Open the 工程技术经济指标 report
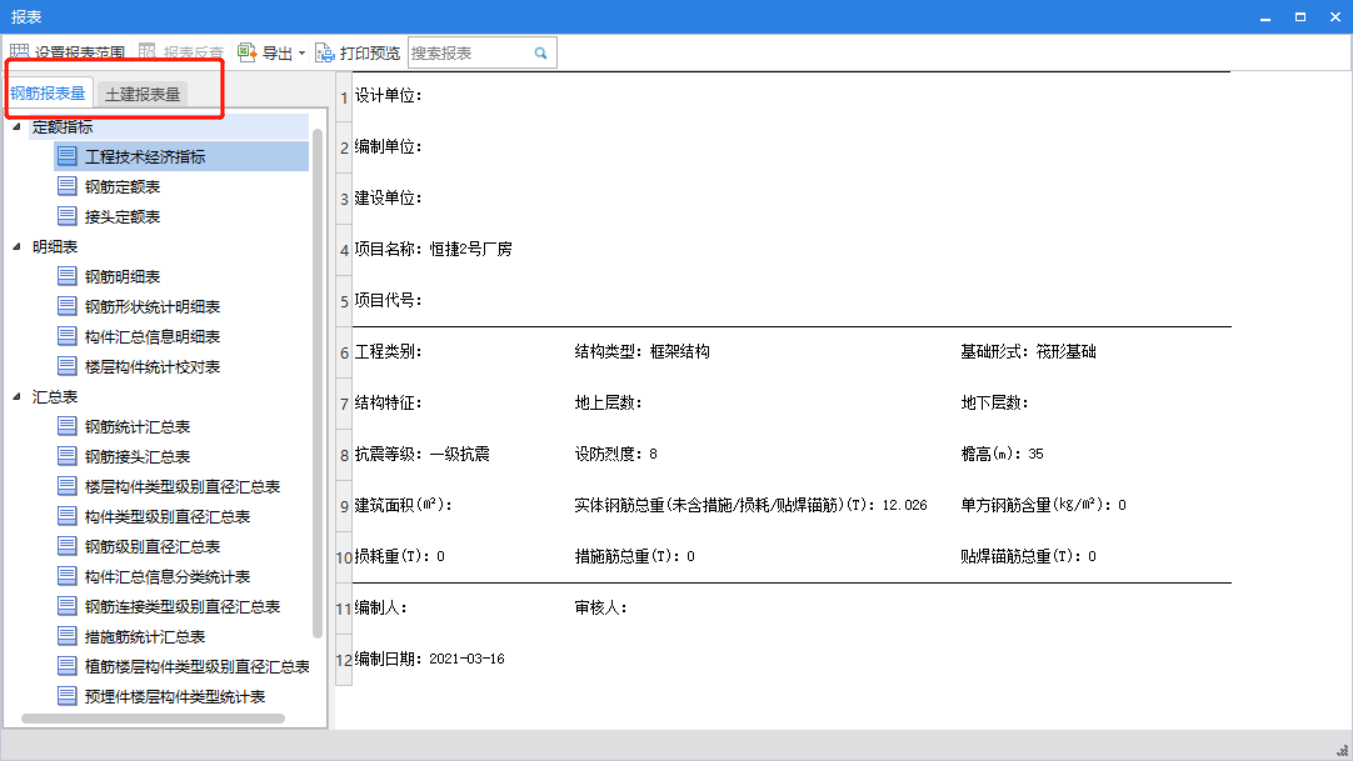 tap(145, 157)
